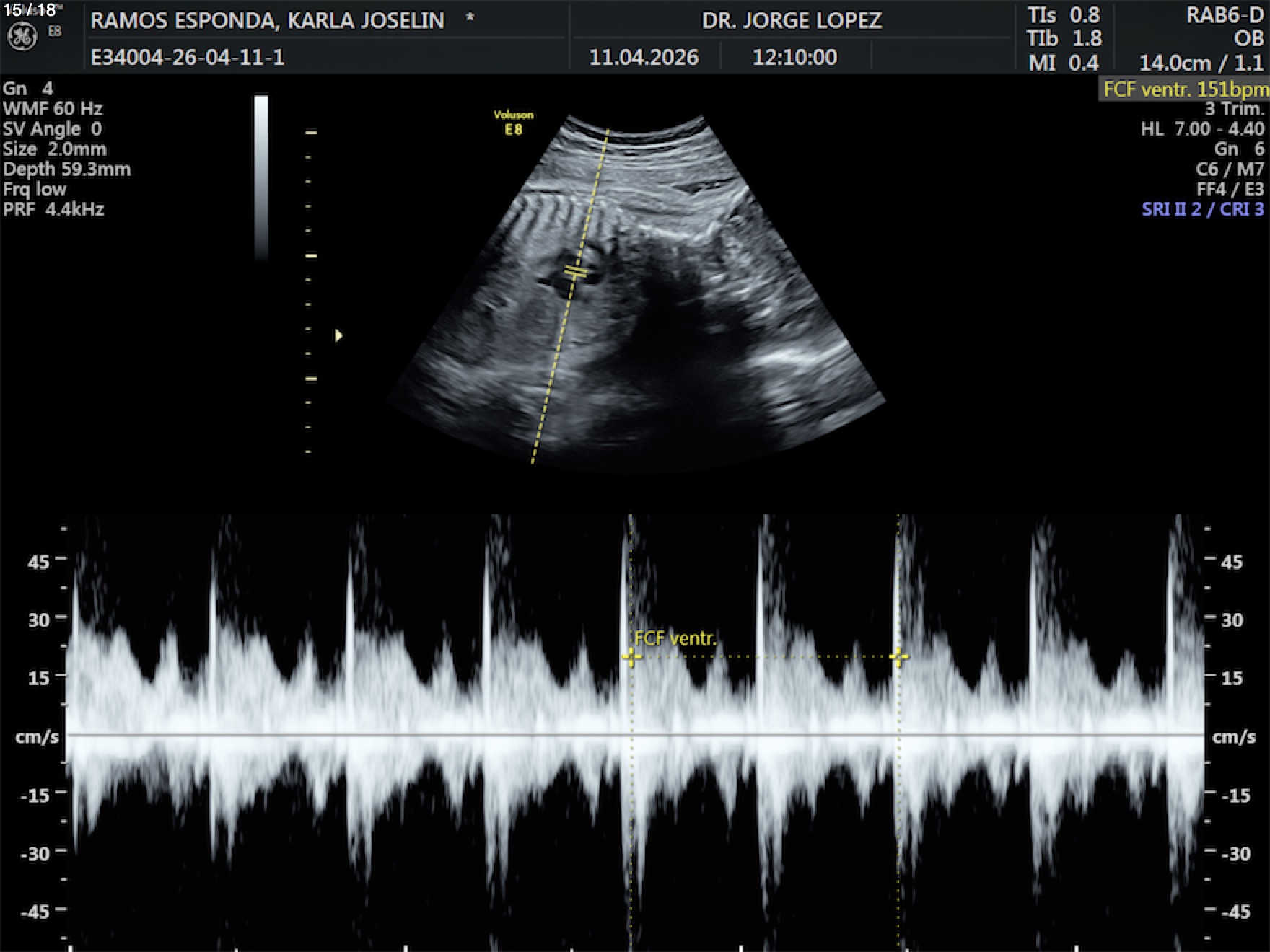
Task: Click the yellow focal zone triangle marker
Action: click(338, 335)
